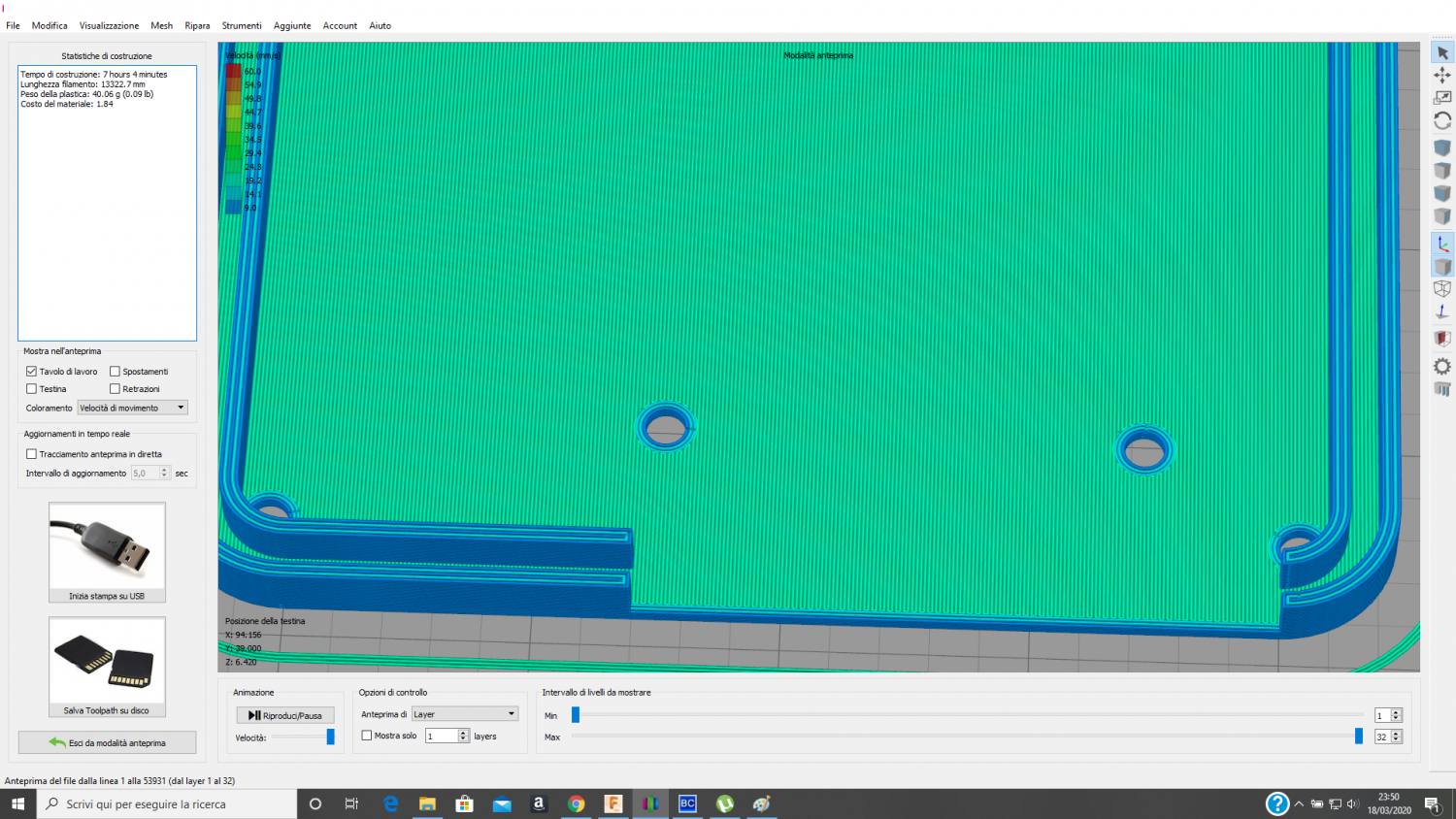Enable the Retrazioni checkbox
Image resolution: width=1456 pixels, height=819 pixels.
point(115,389)
